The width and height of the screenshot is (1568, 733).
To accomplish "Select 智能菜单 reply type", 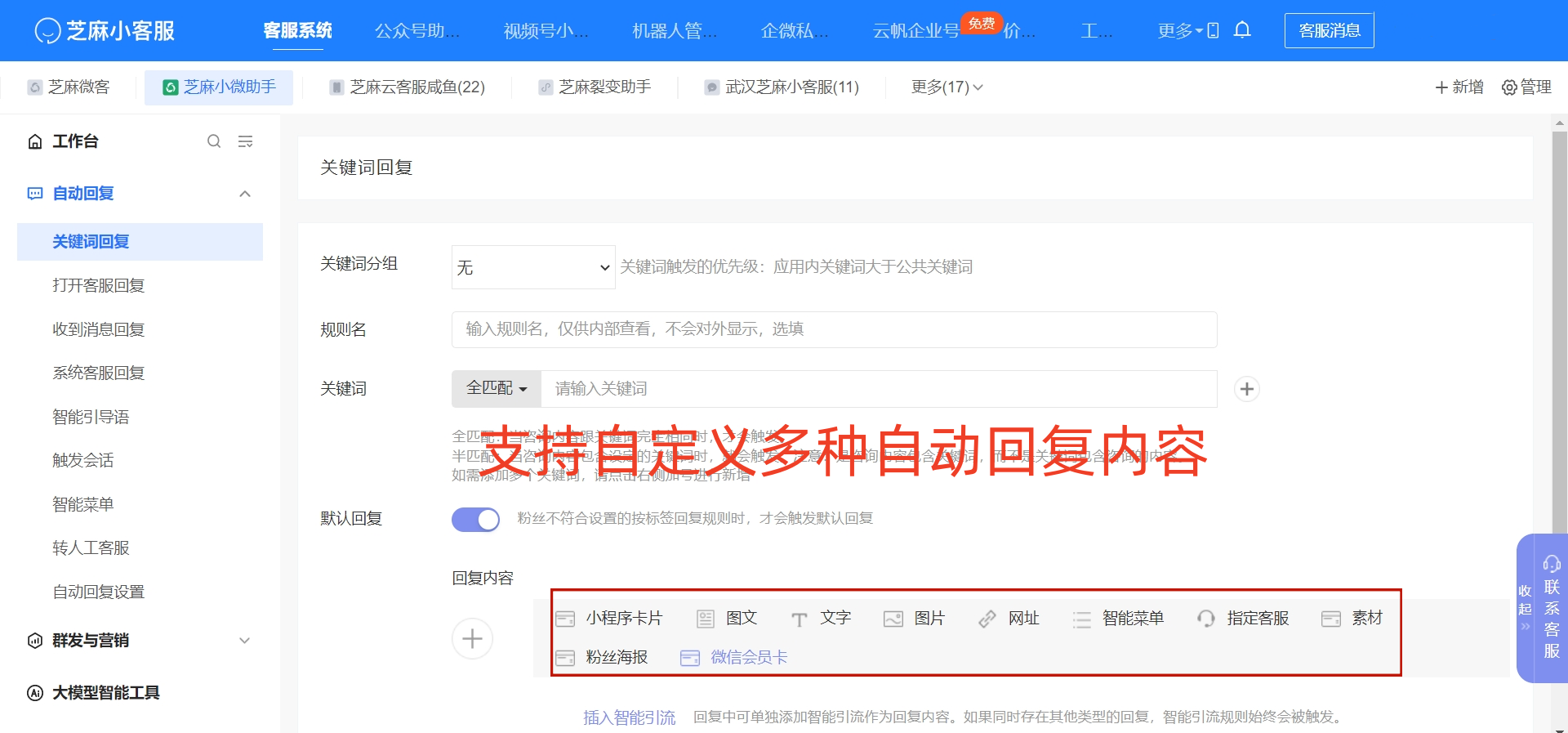I will click(1118, 619).
